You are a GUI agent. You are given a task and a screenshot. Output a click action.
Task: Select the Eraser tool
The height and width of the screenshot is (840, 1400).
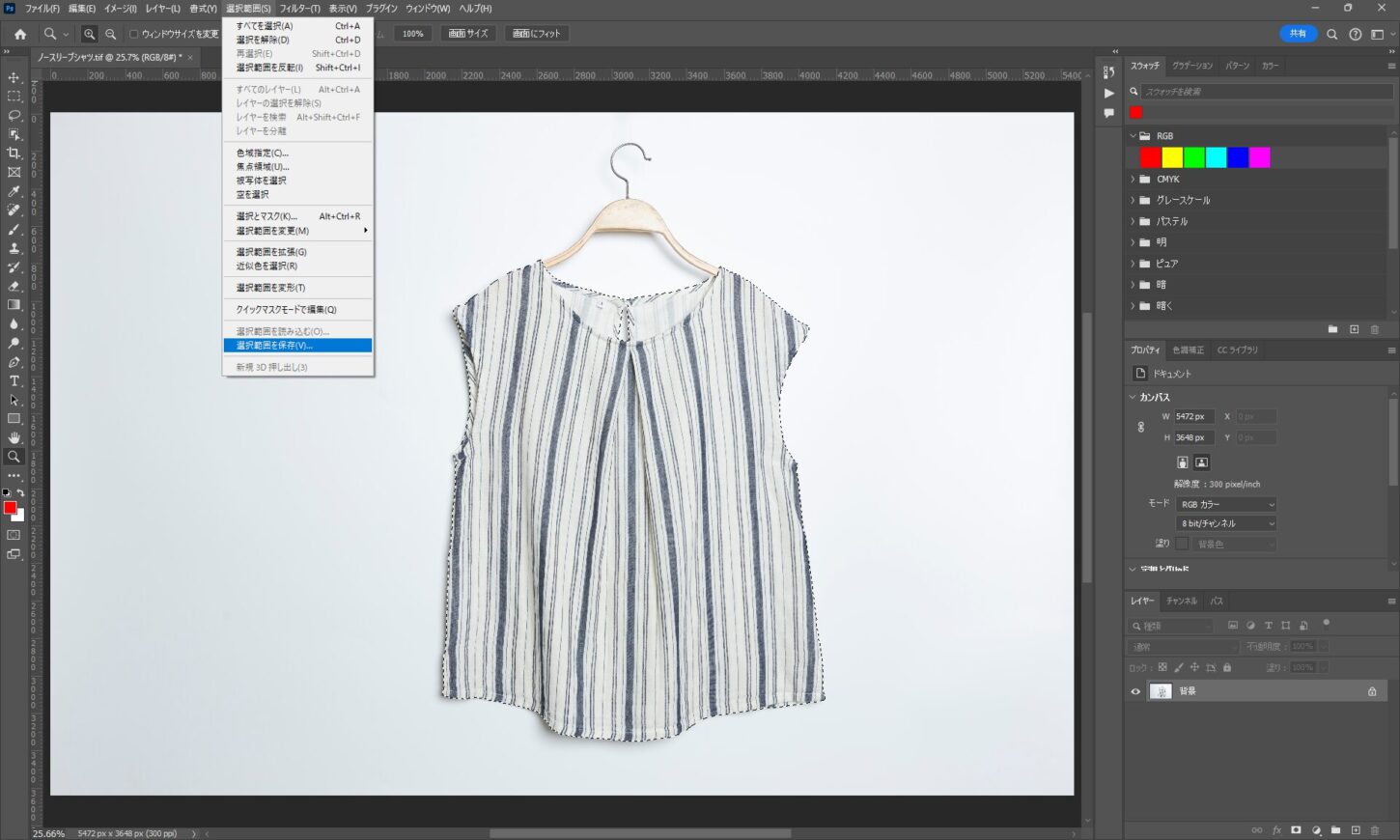click(14, 286)
